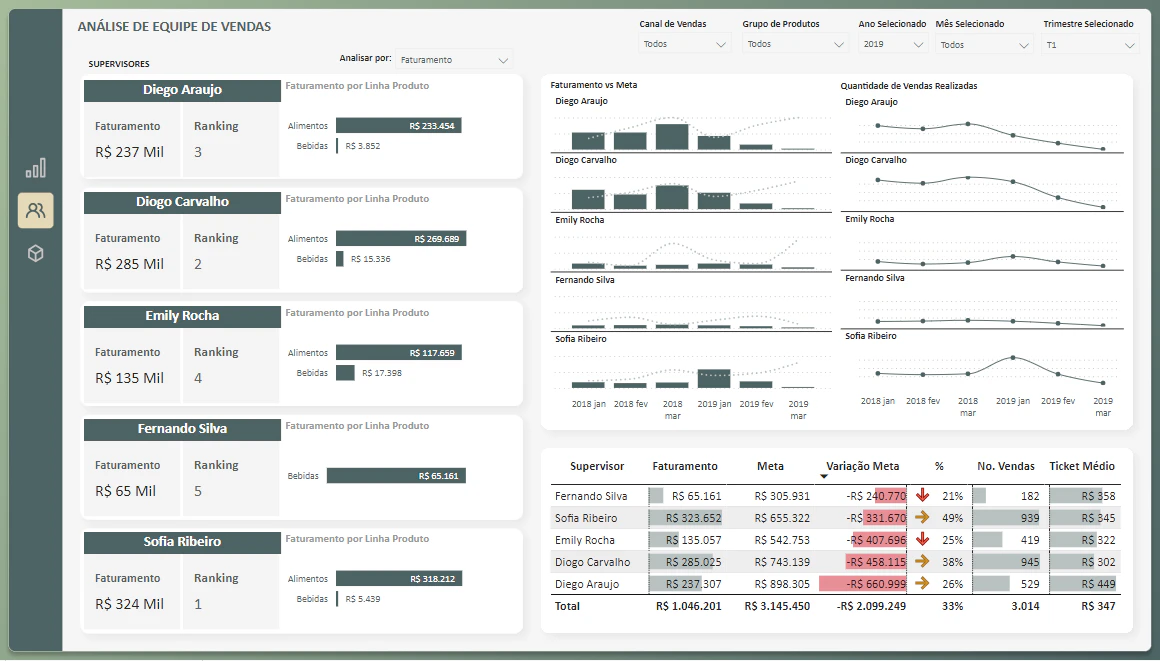
Task: Open the bar chart overview page icon
Action: (x=36, y=168)
